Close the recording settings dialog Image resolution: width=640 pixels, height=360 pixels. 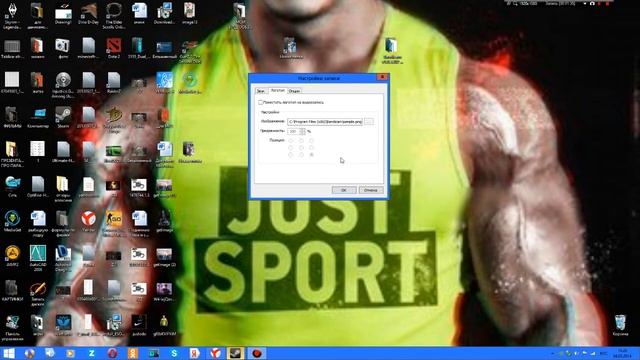point(382,77)
